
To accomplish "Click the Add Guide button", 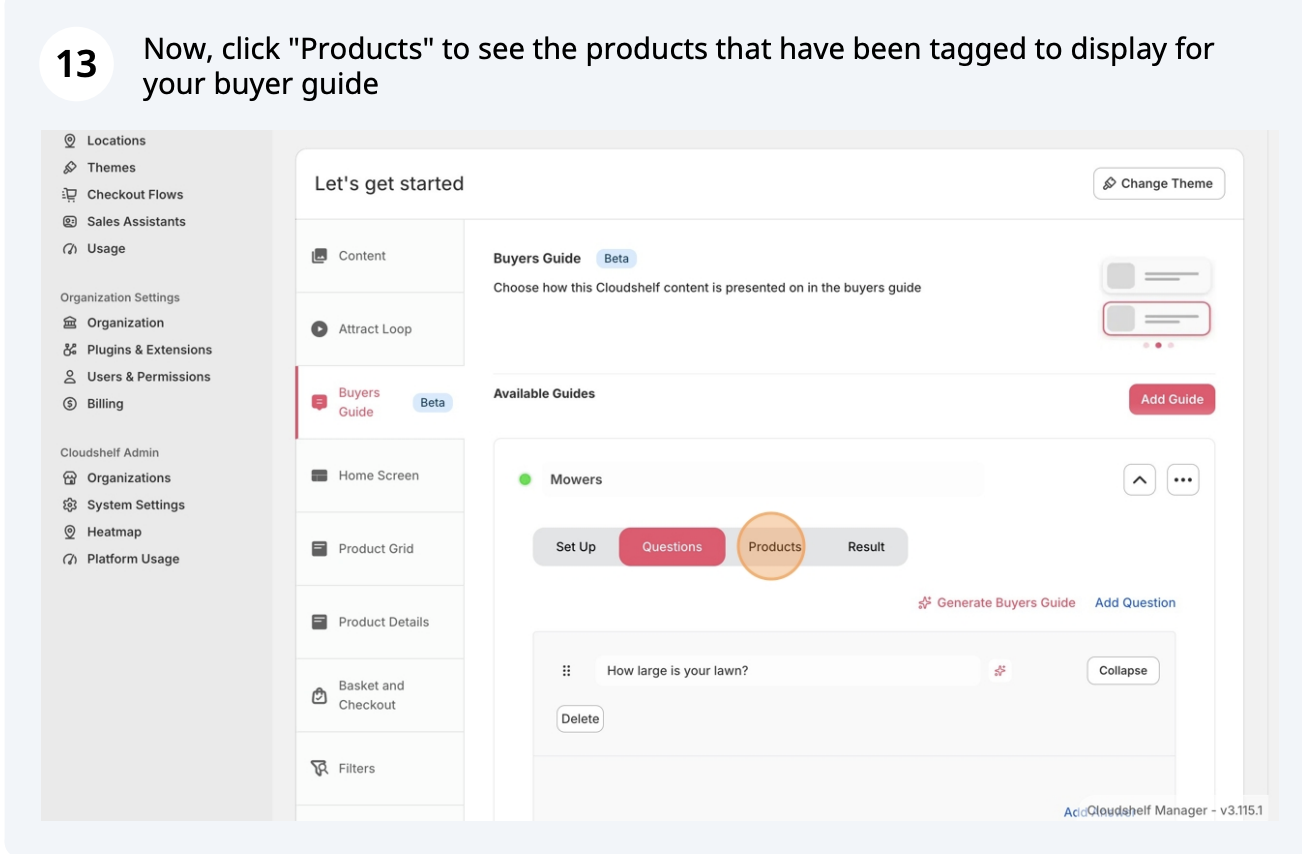I will tap(1171, 399).
